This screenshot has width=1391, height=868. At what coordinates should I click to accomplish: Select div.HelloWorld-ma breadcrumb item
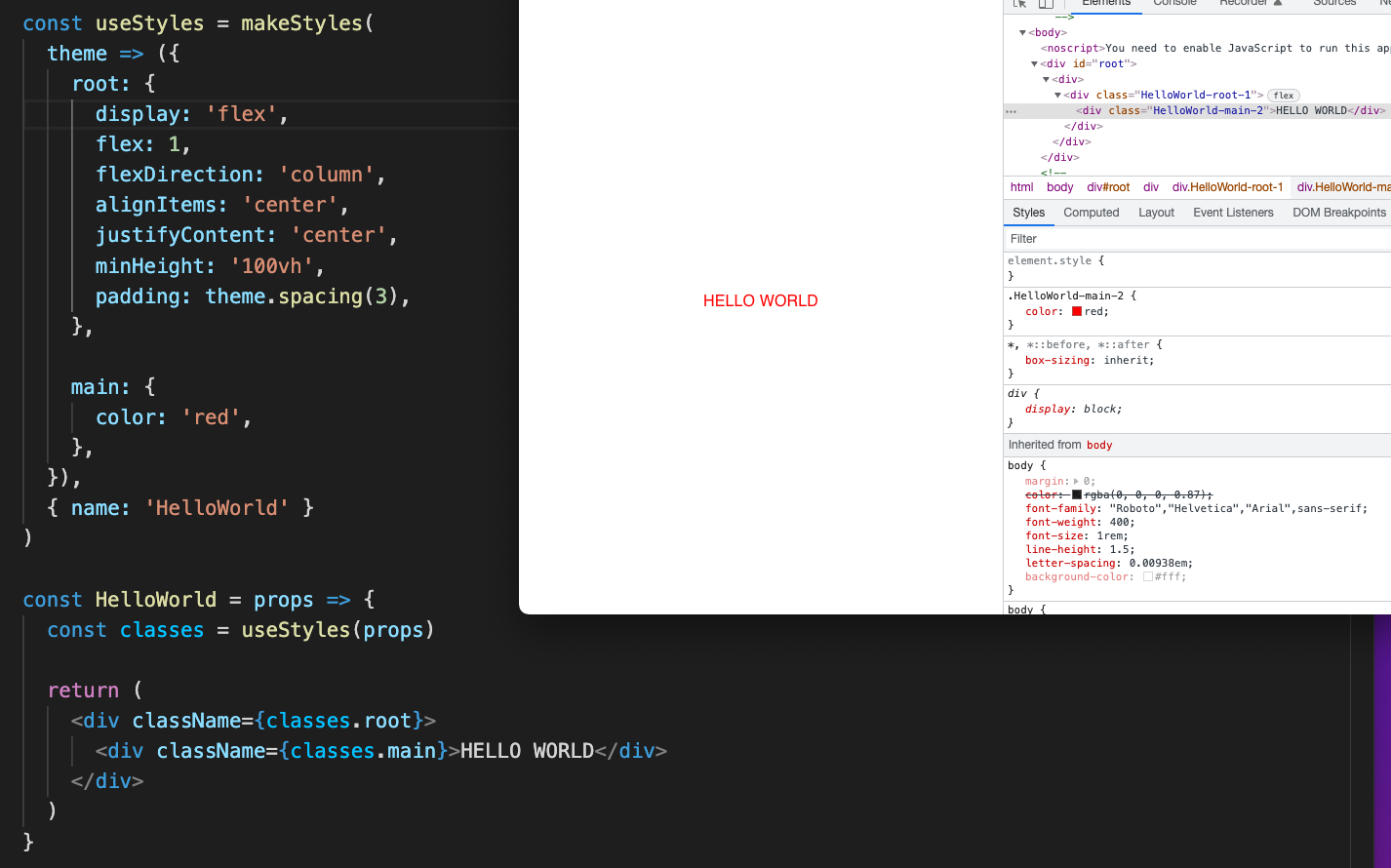click(1342, 187)
